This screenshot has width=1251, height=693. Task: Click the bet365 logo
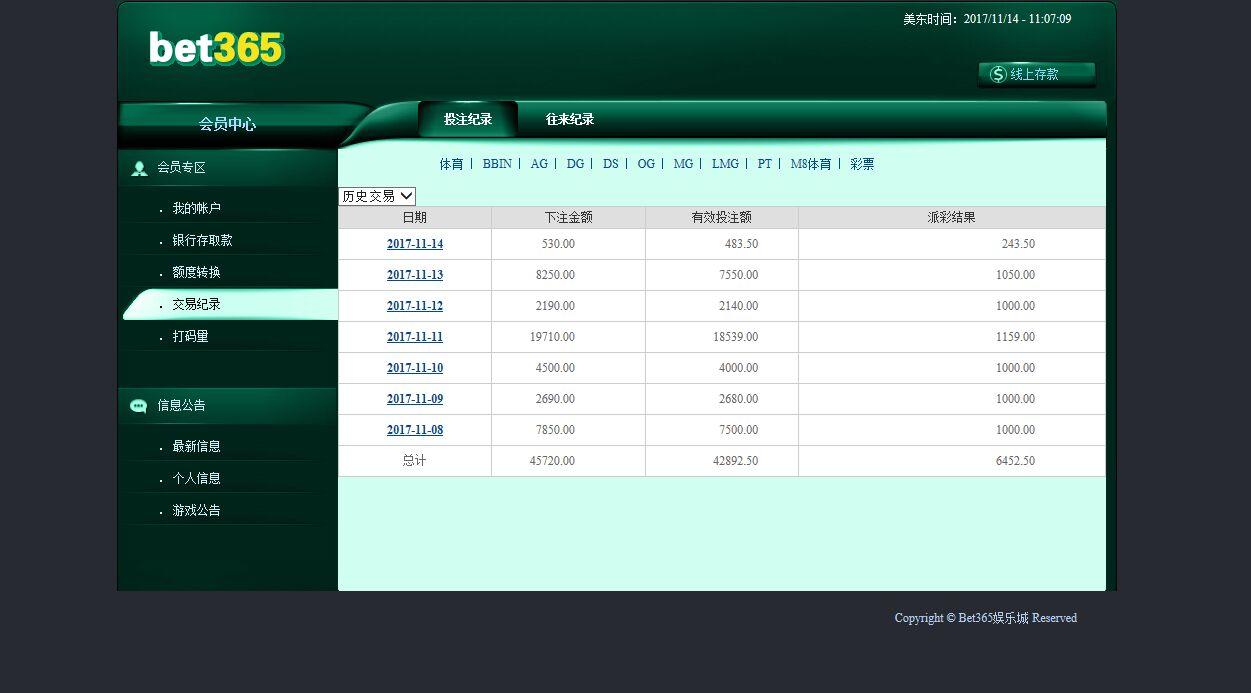[x=217, y=48]
